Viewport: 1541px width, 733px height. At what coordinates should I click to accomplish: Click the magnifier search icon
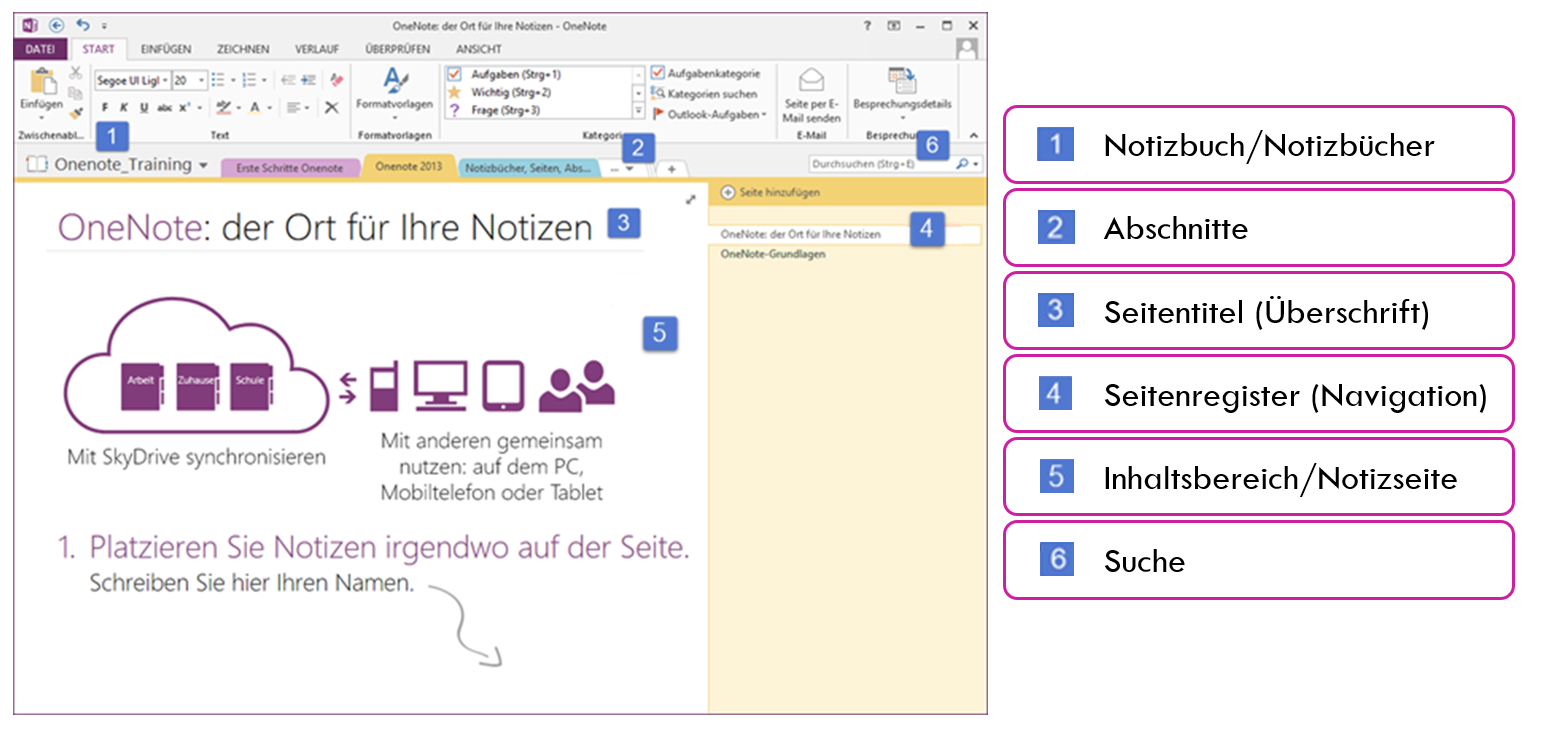tap(961, 163)
